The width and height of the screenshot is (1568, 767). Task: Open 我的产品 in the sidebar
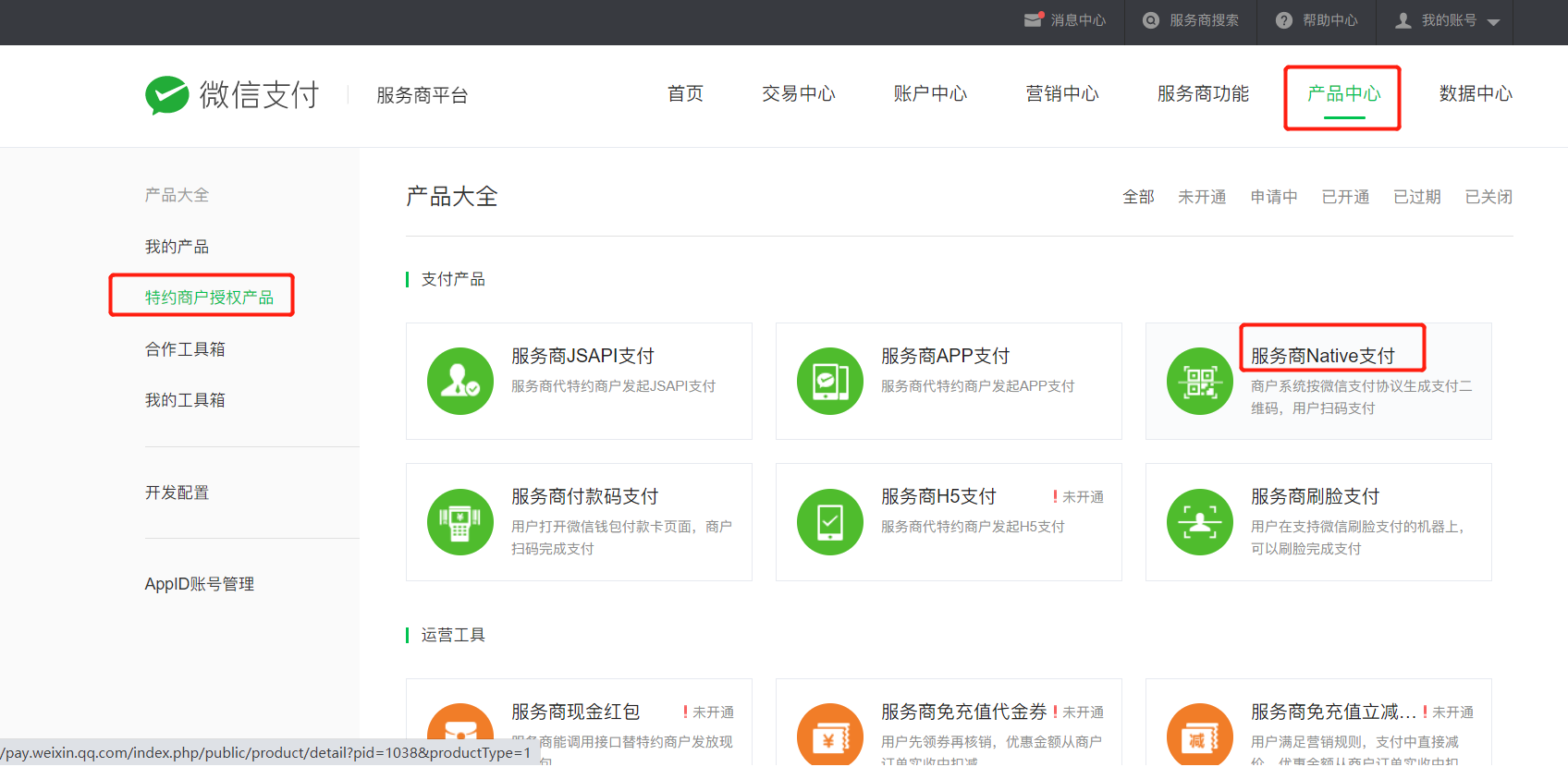(x=177, y=247)
